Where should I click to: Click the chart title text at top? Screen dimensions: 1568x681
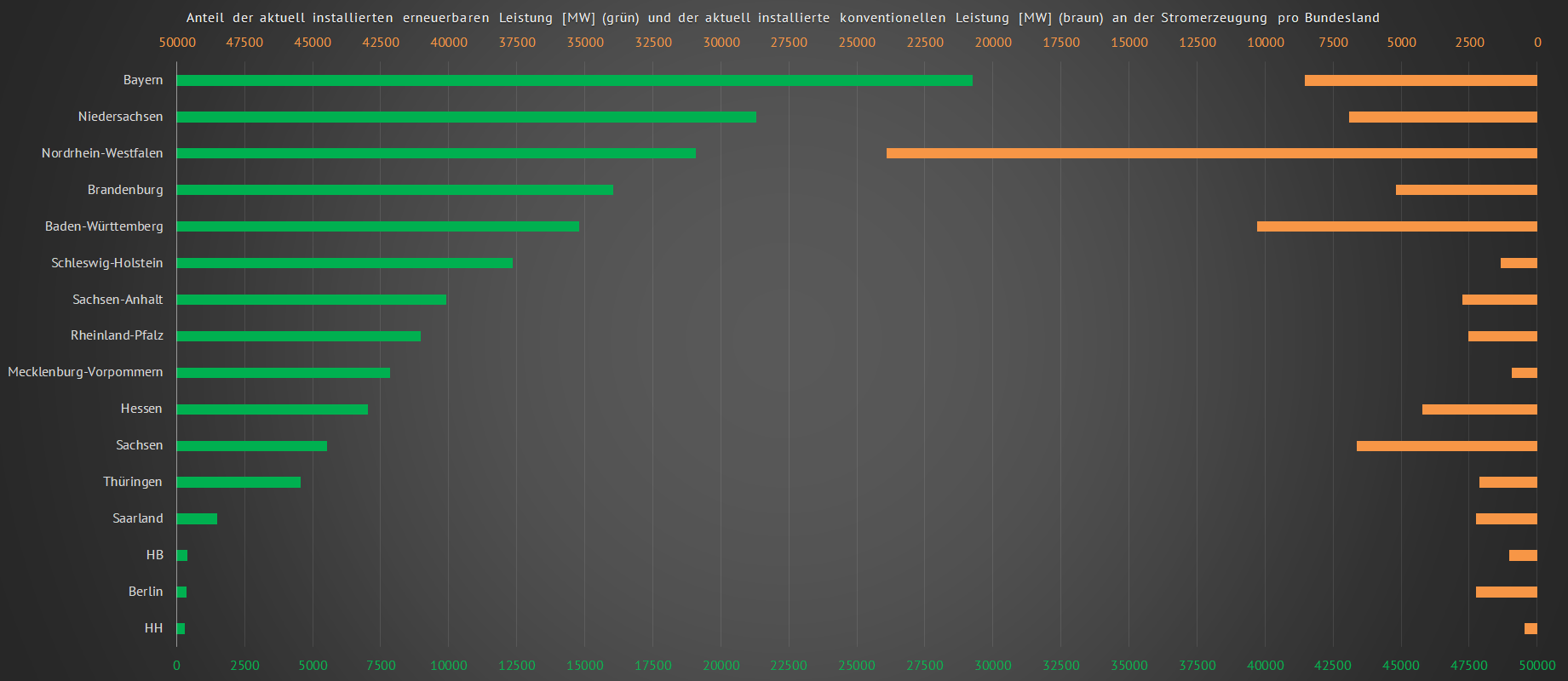[783, 18]
